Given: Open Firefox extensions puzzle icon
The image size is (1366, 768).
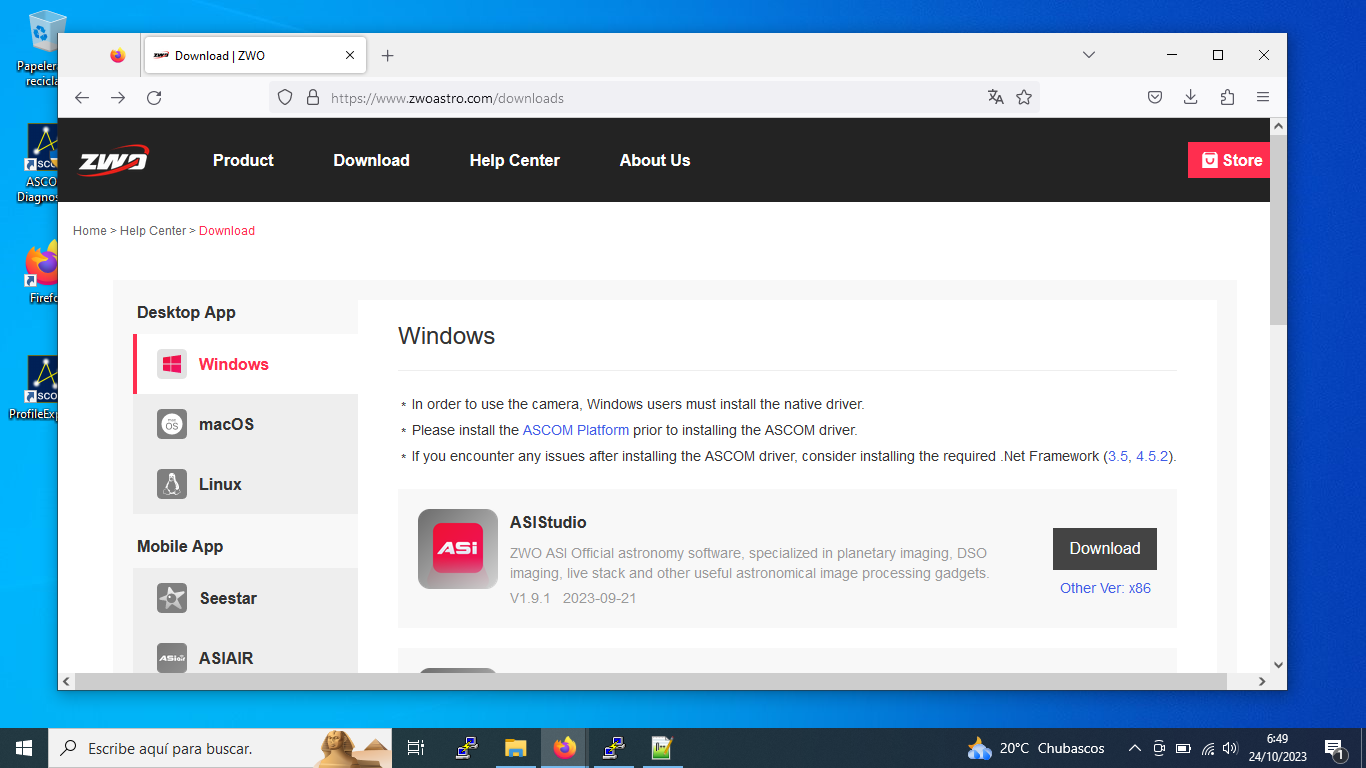Looking at the screenshot, I should (1227, 97).
